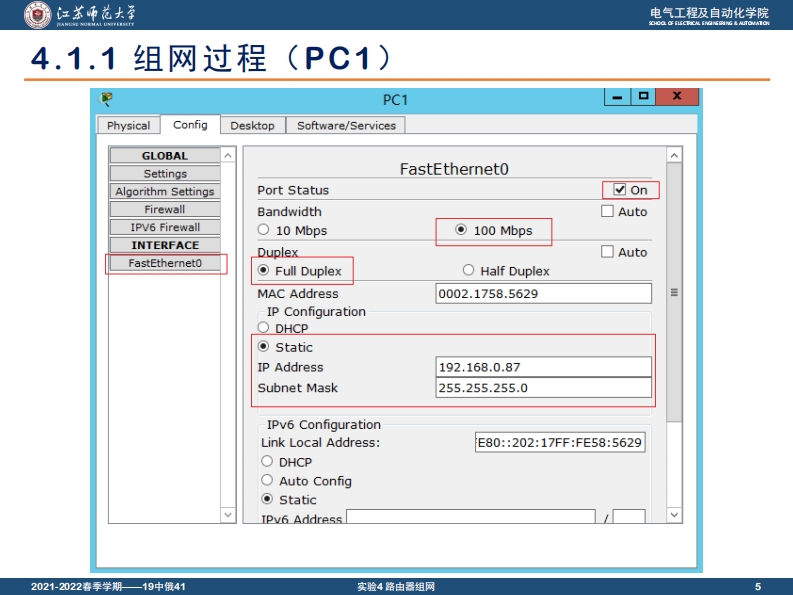
Task: Open the Desktop tab
Action: 252,126
